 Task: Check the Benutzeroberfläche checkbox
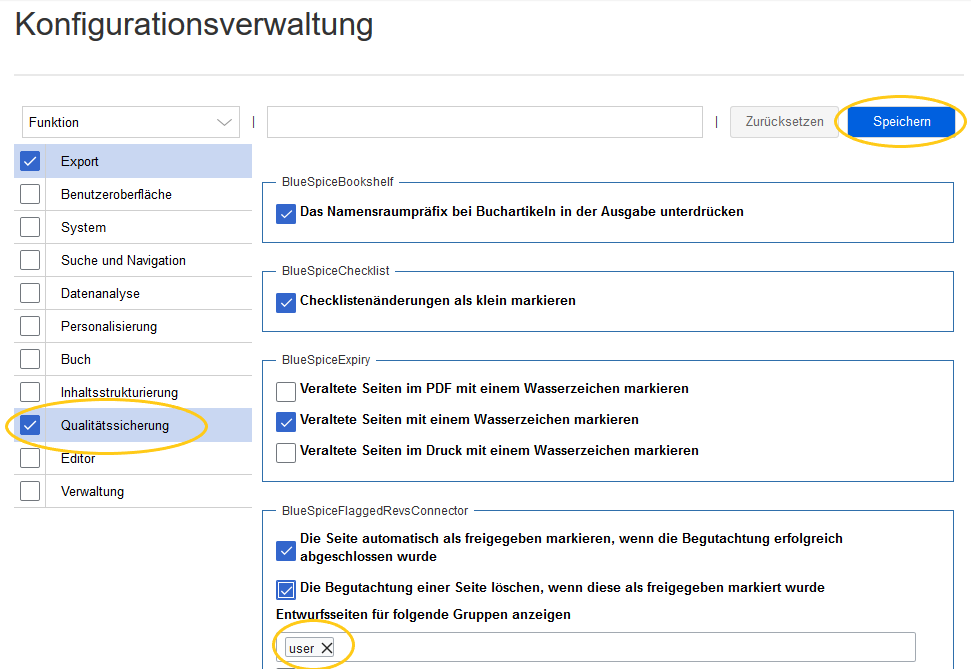(30, 194)
